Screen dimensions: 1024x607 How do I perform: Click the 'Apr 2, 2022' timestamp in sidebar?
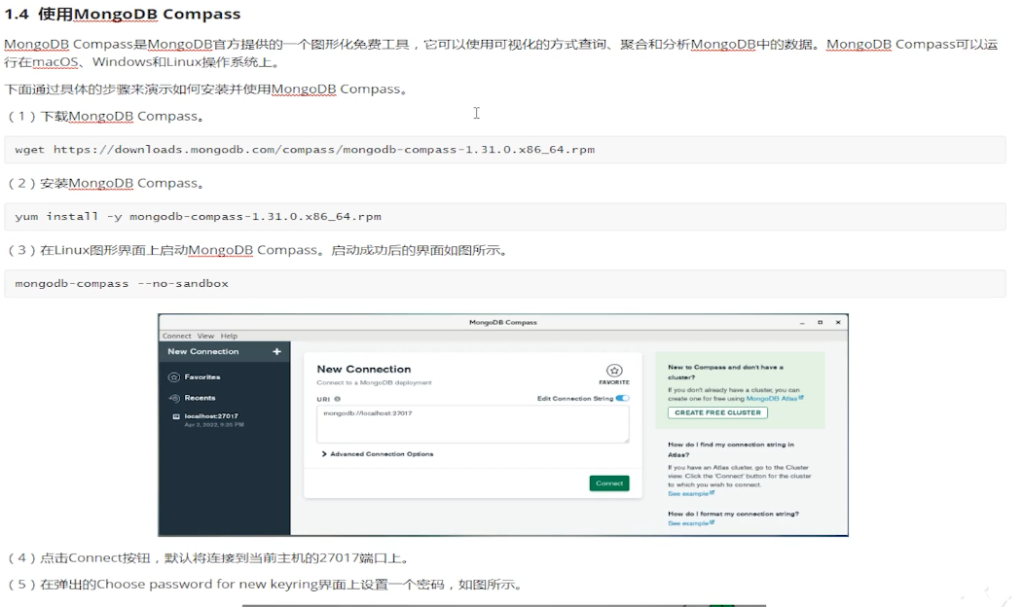[x=214, y=425]
